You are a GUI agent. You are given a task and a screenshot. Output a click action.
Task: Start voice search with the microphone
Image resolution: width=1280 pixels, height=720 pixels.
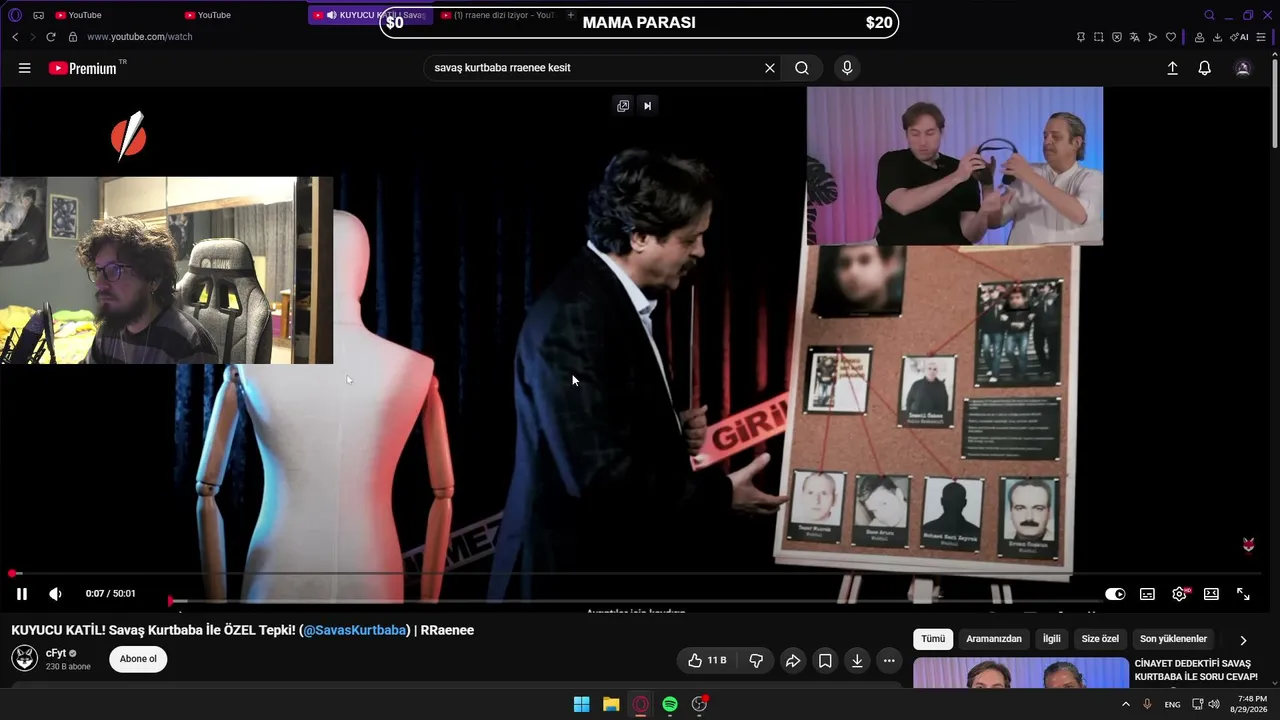tap(847, 68)
